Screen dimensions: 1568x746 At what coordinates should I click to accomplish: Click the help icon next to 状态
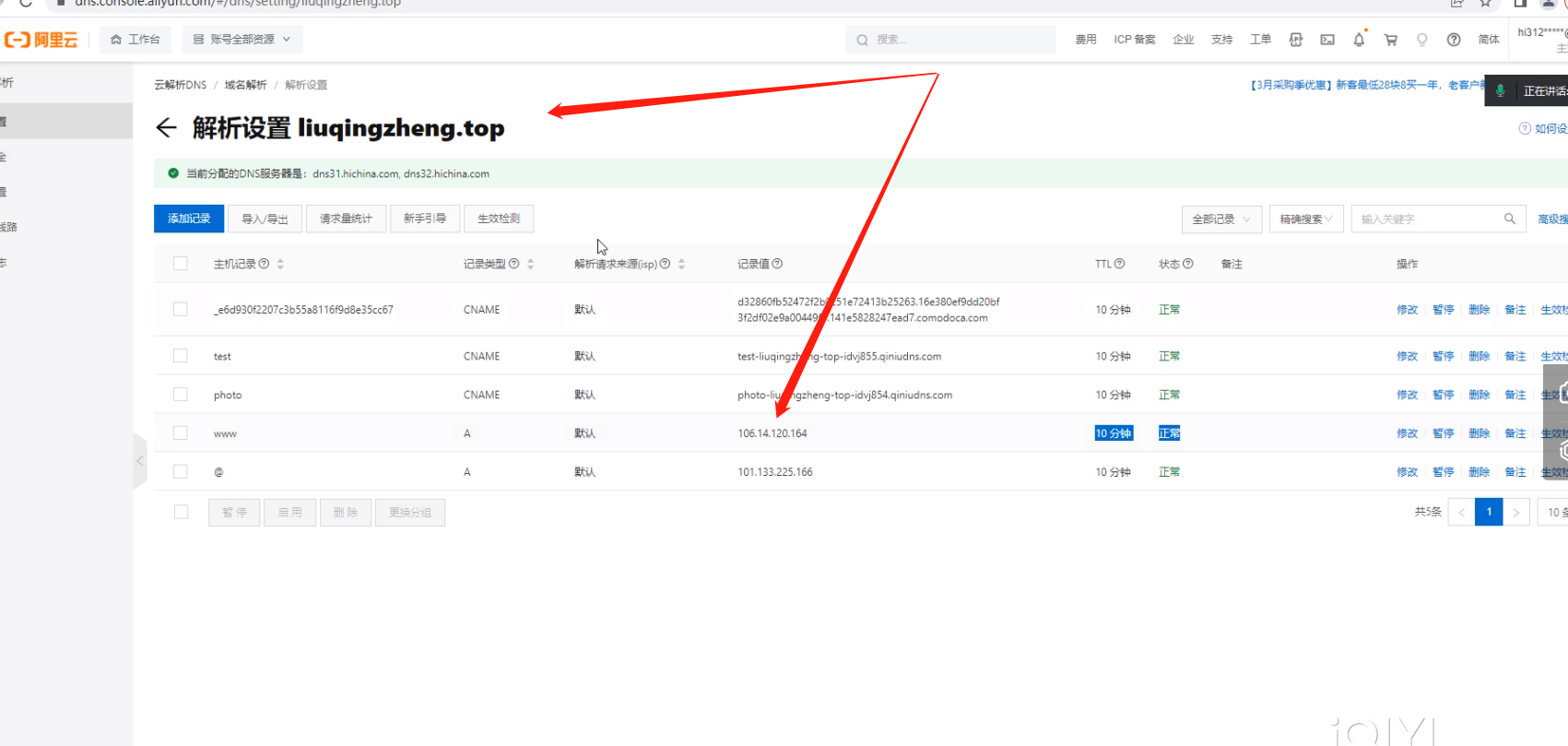1188,264
